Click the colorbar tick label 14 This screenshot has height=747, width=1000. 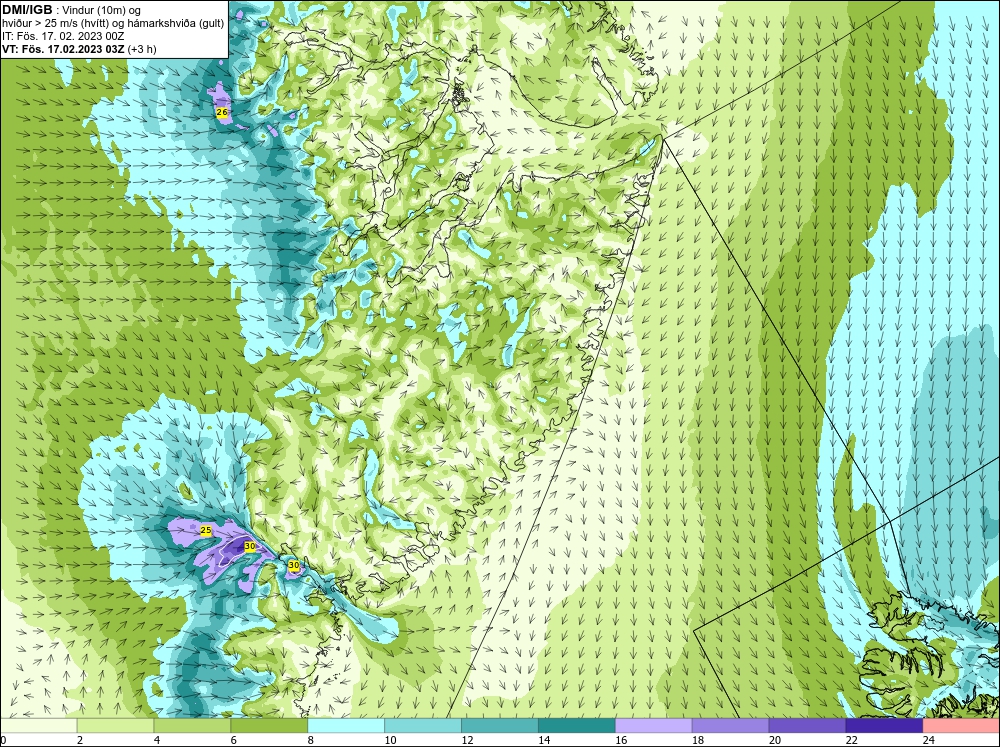click(544, 740)
